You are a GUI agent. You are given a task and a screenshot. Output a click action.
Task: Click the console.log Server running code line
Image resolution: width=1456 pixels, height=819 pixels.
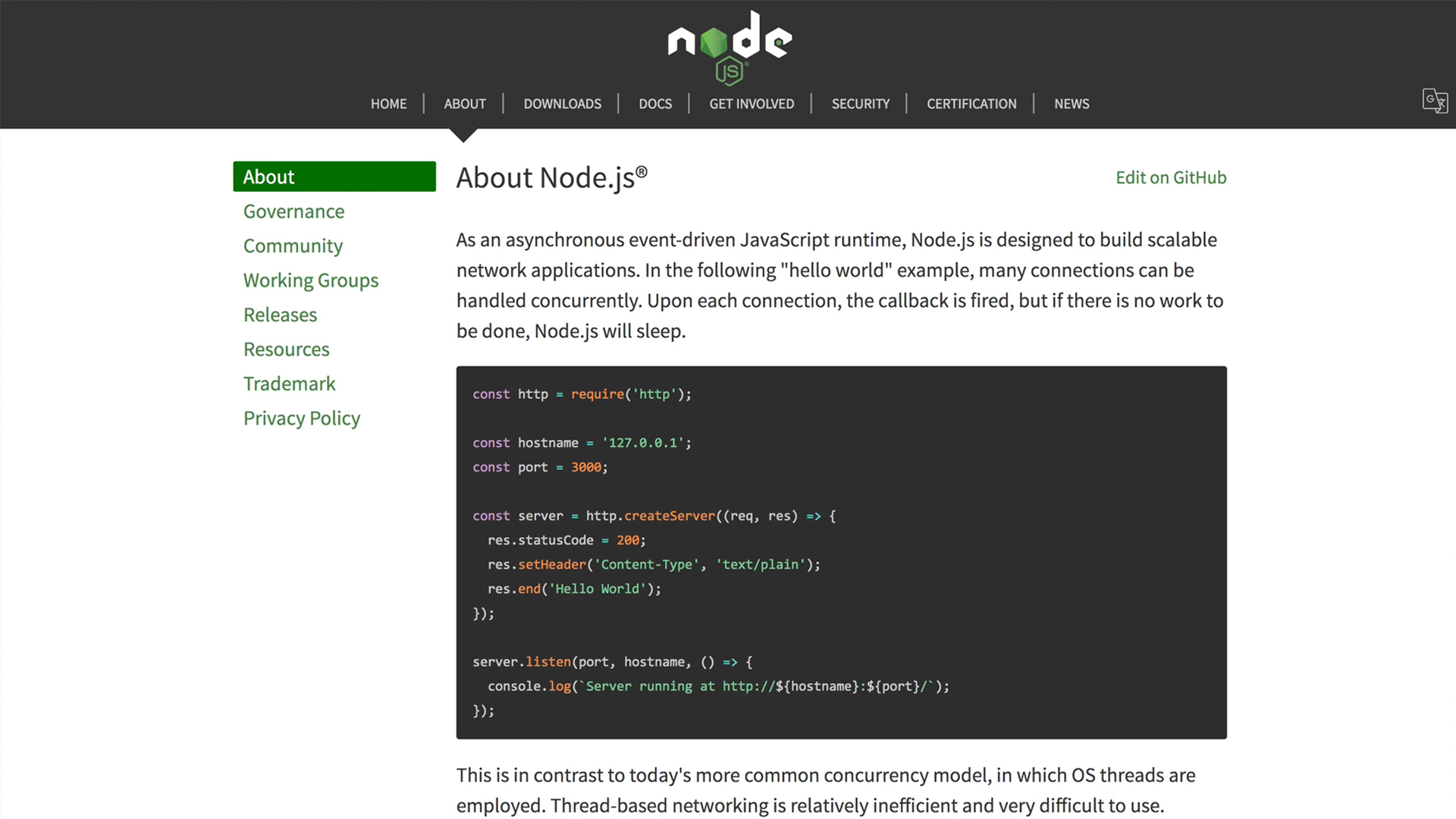pos(718,686)
